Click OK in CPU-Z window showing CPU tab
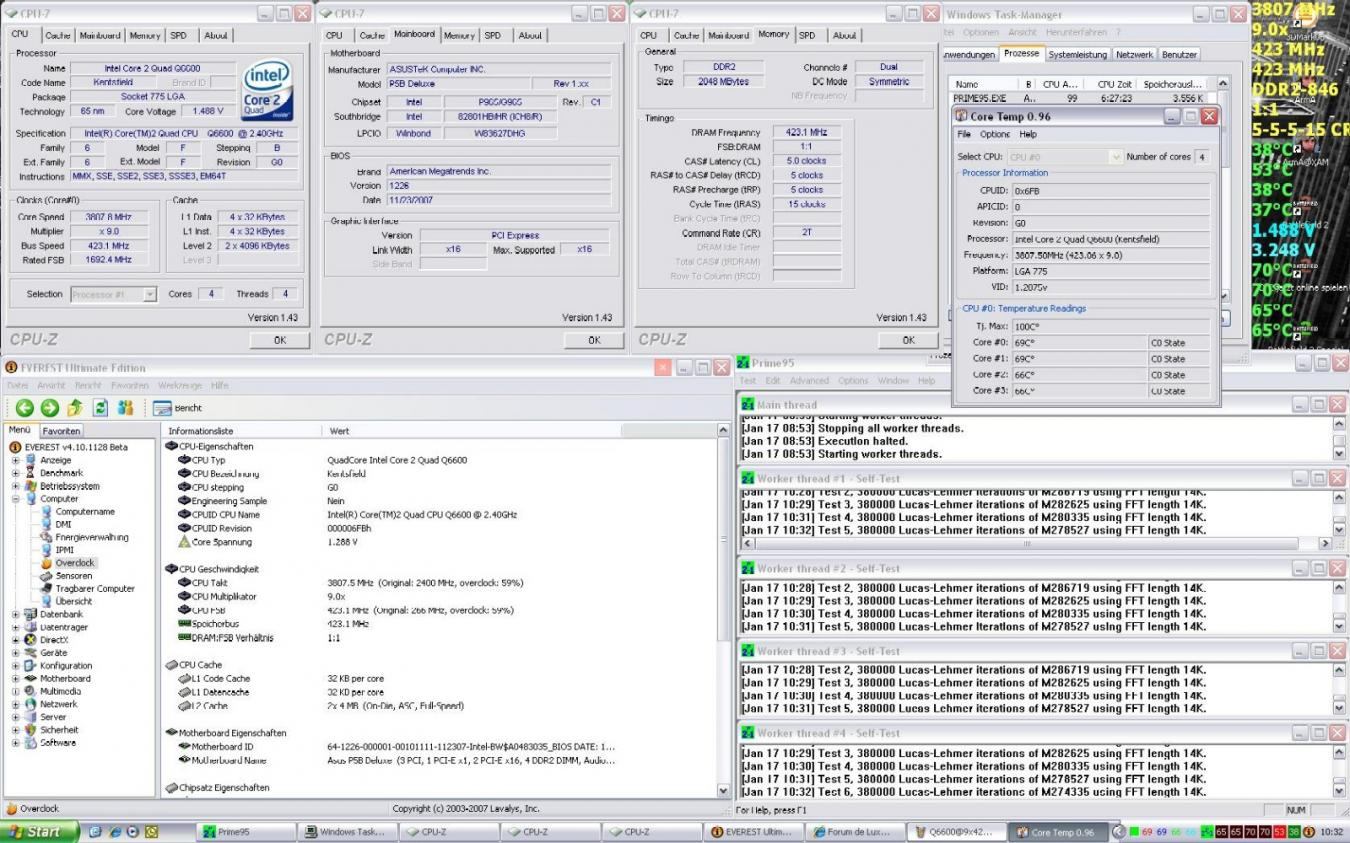The height and width of the screenshot is (843, 1350). point(279,340)
